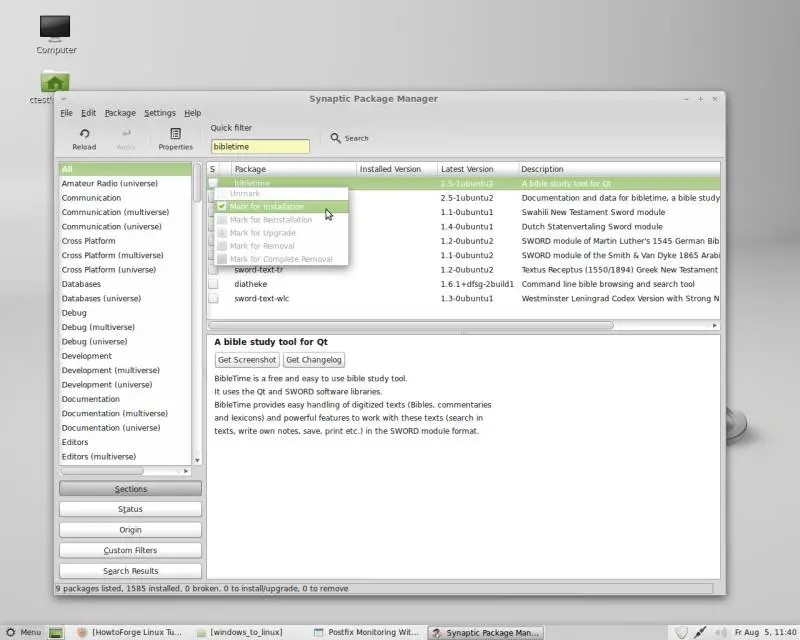Image resolution: width=800 pixels, height=640 pixels.
Task: Select the Debug (multiverse) section
Action: click(125, 327)
